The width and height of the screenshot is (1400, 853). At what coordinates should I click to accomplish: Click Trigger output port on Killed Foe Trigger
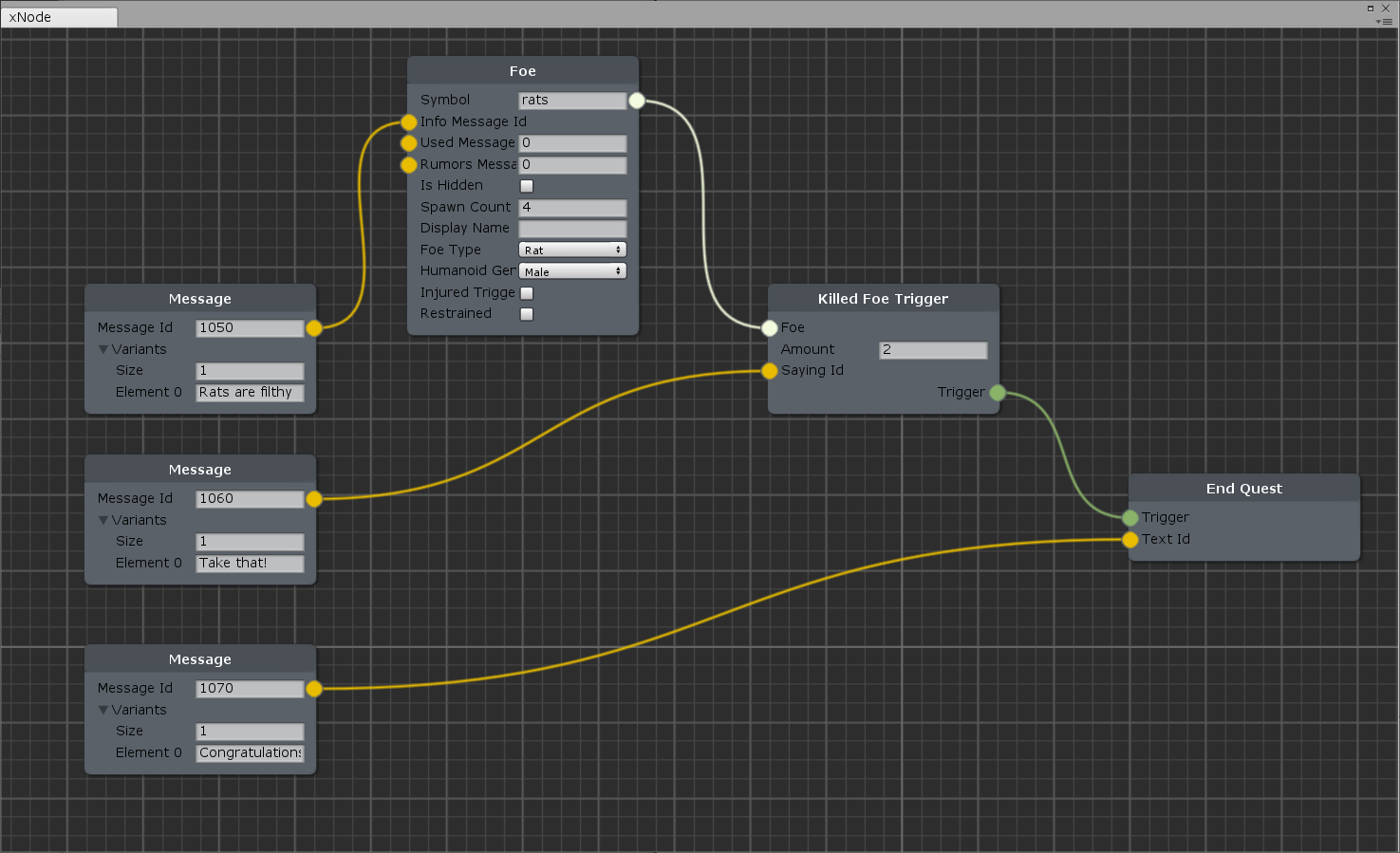click(x=998, y=393)
